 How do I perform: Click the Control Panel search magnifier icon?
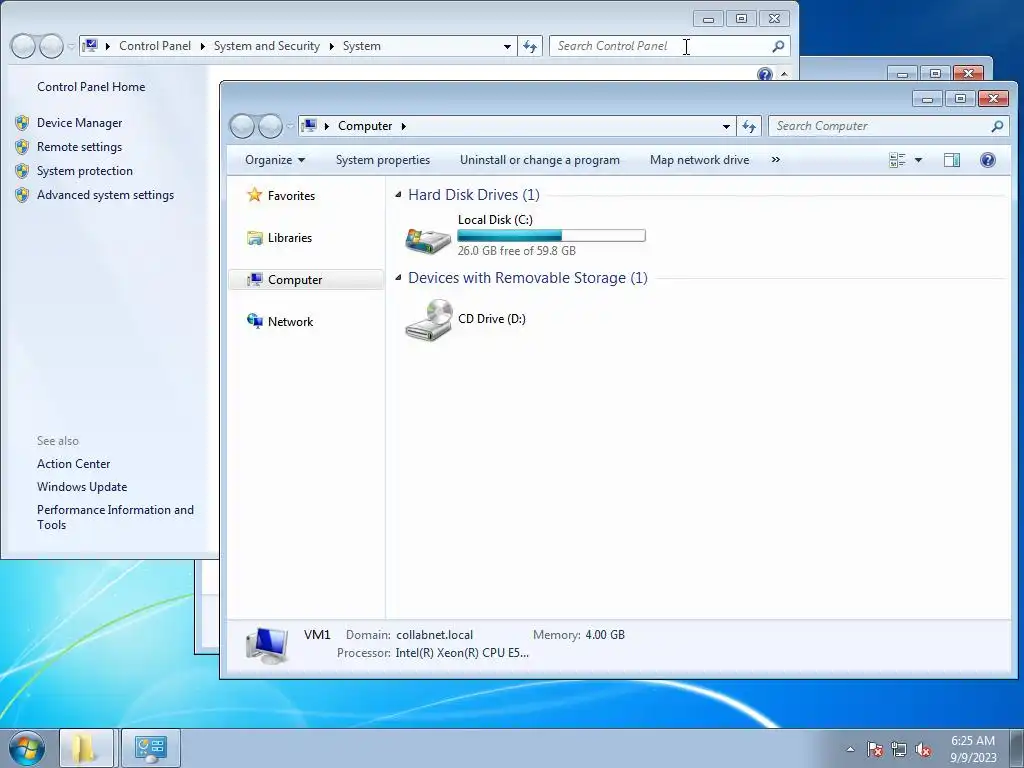pos(778,46)
